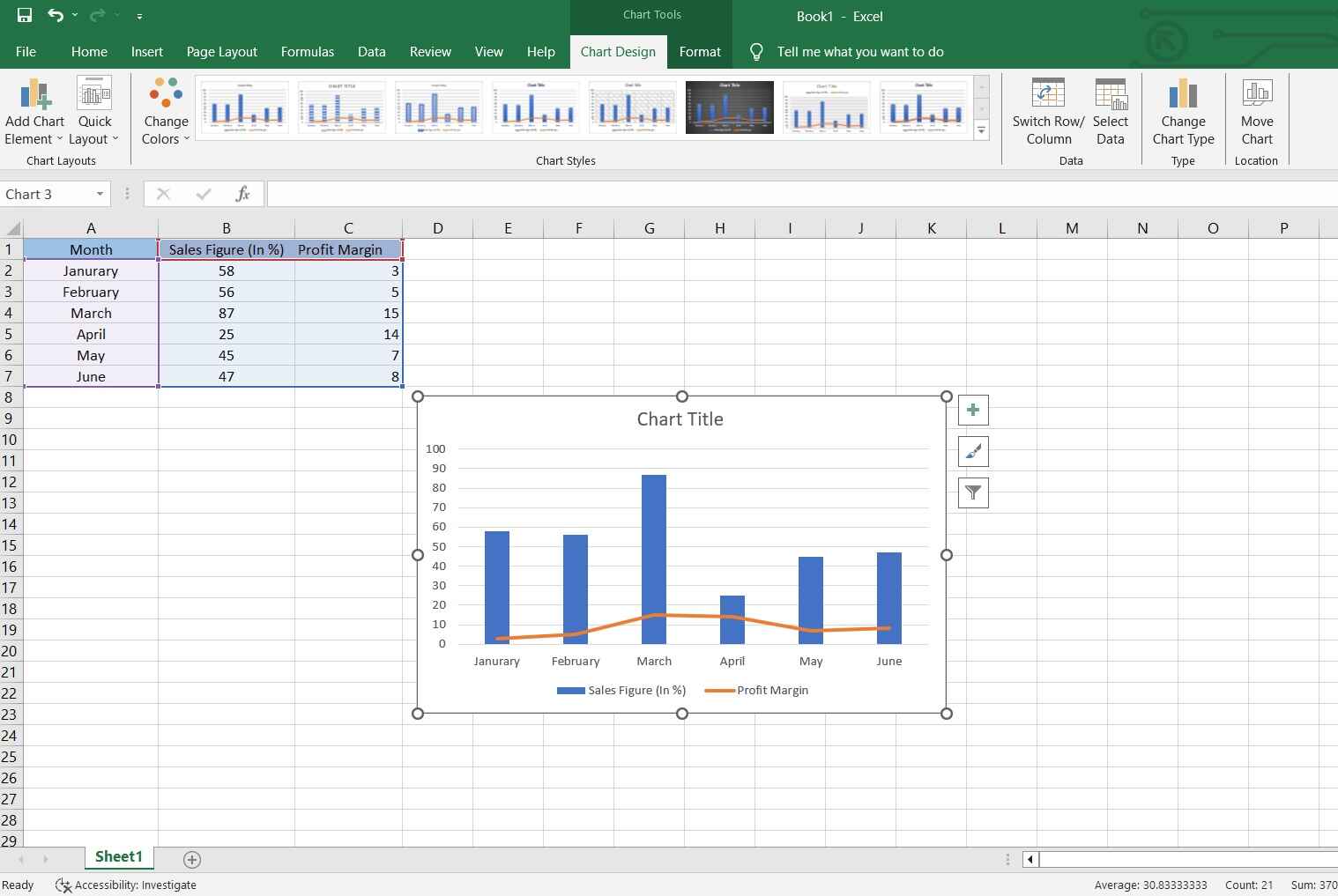
Task: Expand the Chart Styles gallery More arrow
Action: (981, 130)
